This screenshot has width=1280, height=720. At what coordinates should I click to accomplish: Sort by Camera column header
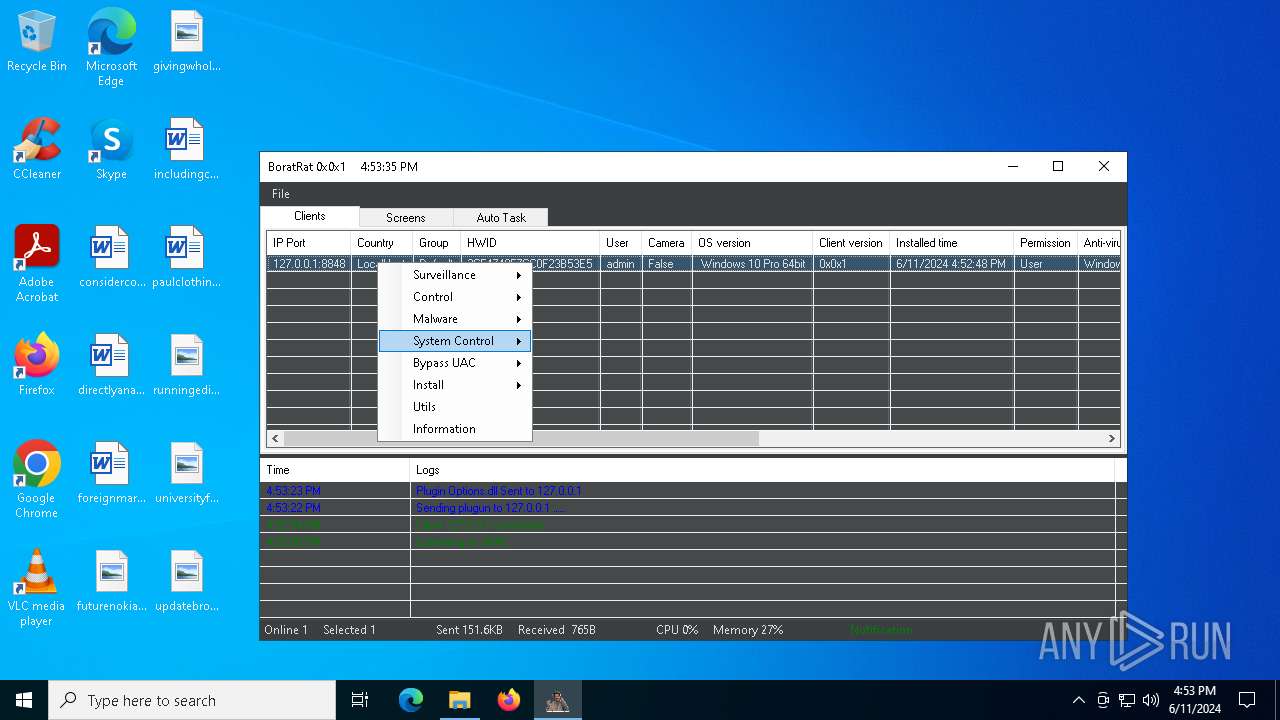[667, 243]
